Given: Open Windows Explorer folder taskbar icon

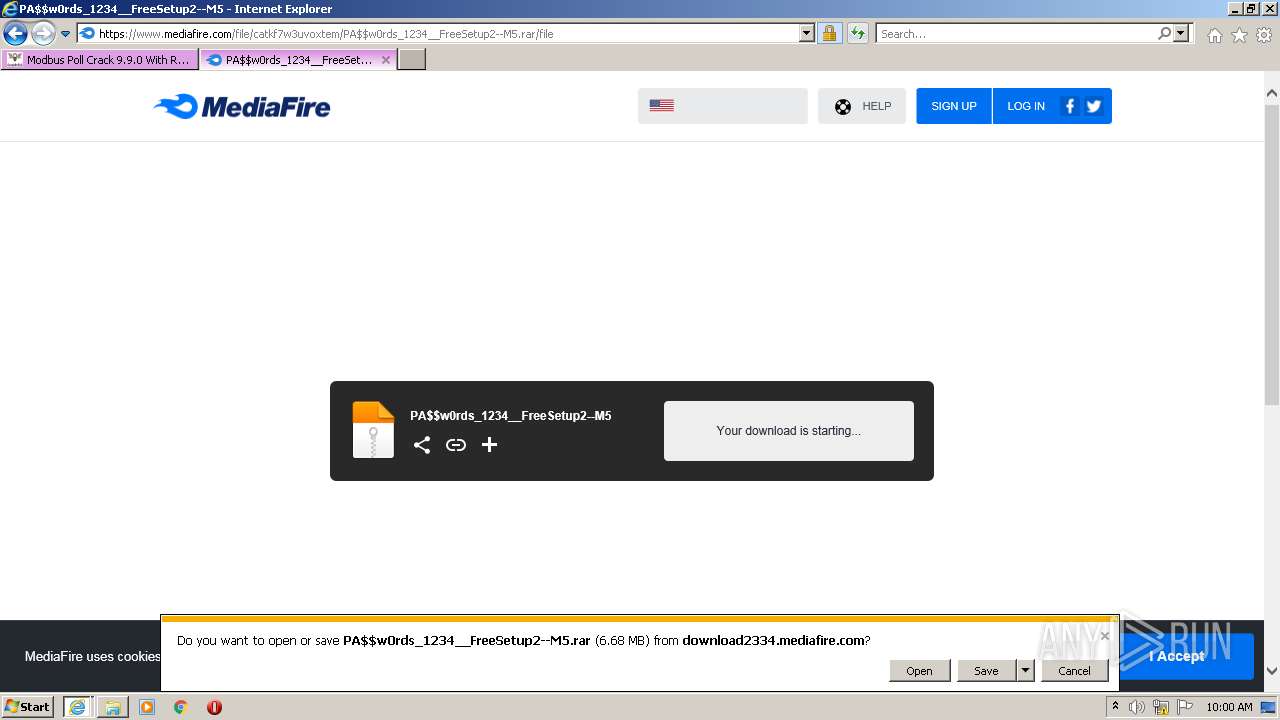Looking at the screenshot, I should click(x=113, y=707).
